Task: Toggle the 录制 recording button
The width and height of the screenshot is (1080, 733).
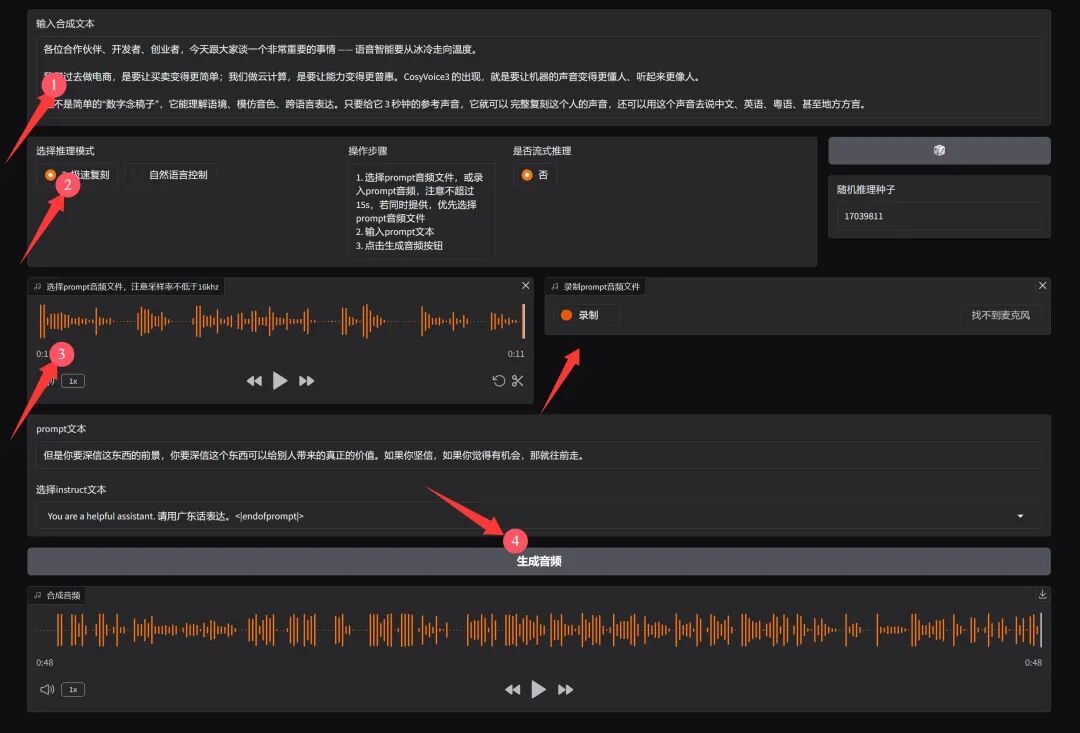Action: (x=583, y=314)
